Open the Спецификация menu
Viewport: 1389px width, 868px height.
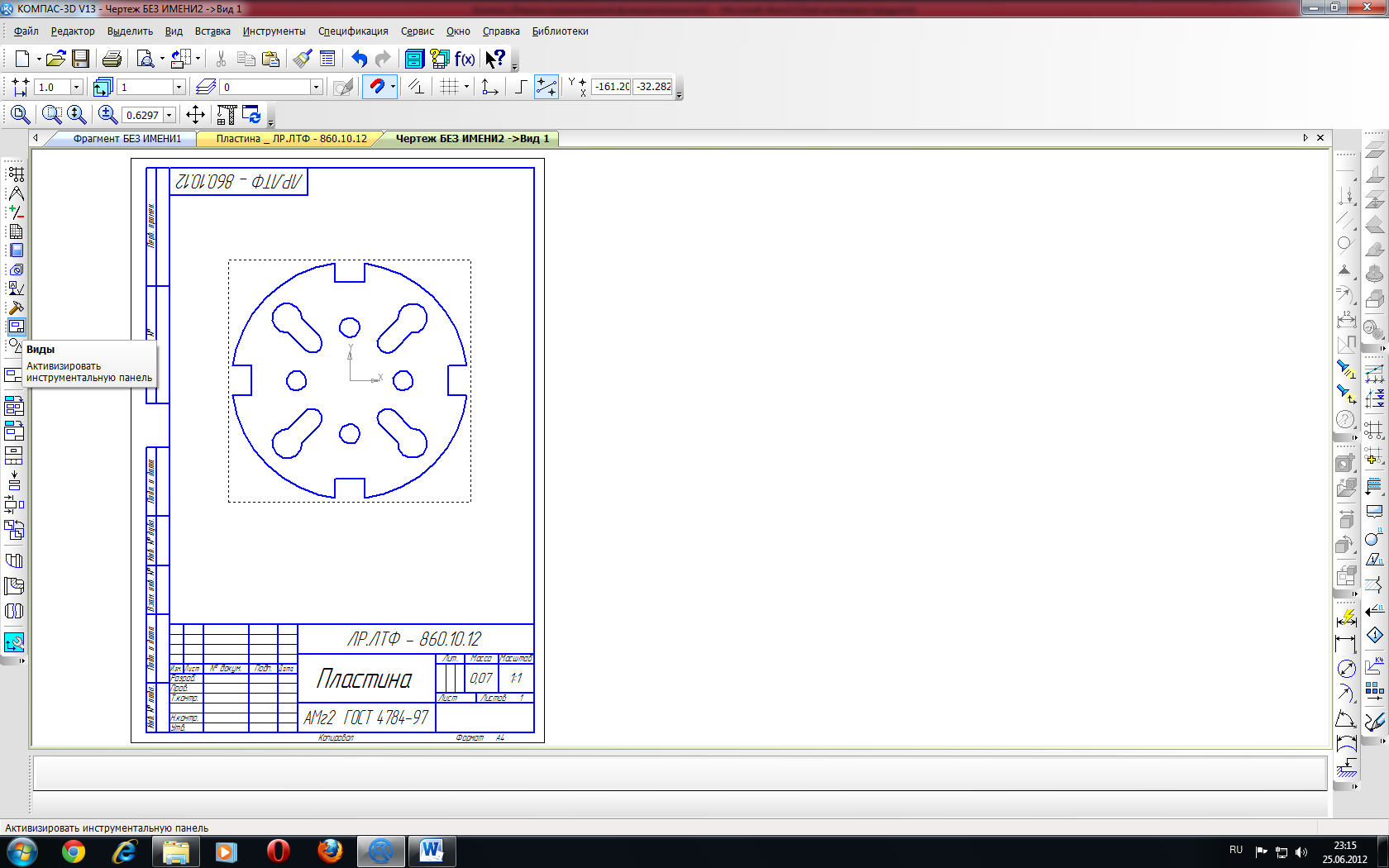[x=353, y=31]
